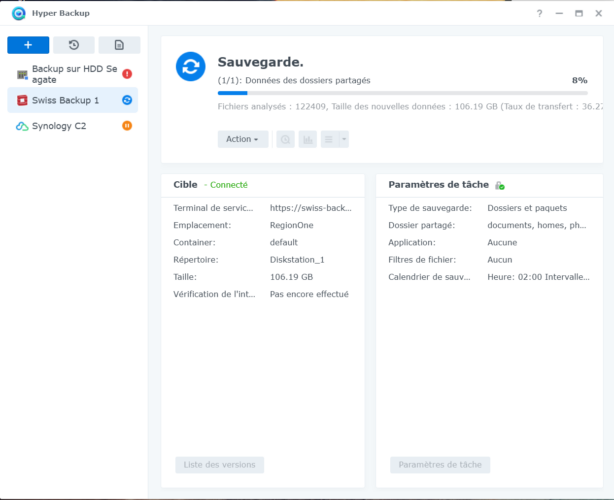Click the Aucune value beside Application
The image size is (614, 500).
coord(502,242)
